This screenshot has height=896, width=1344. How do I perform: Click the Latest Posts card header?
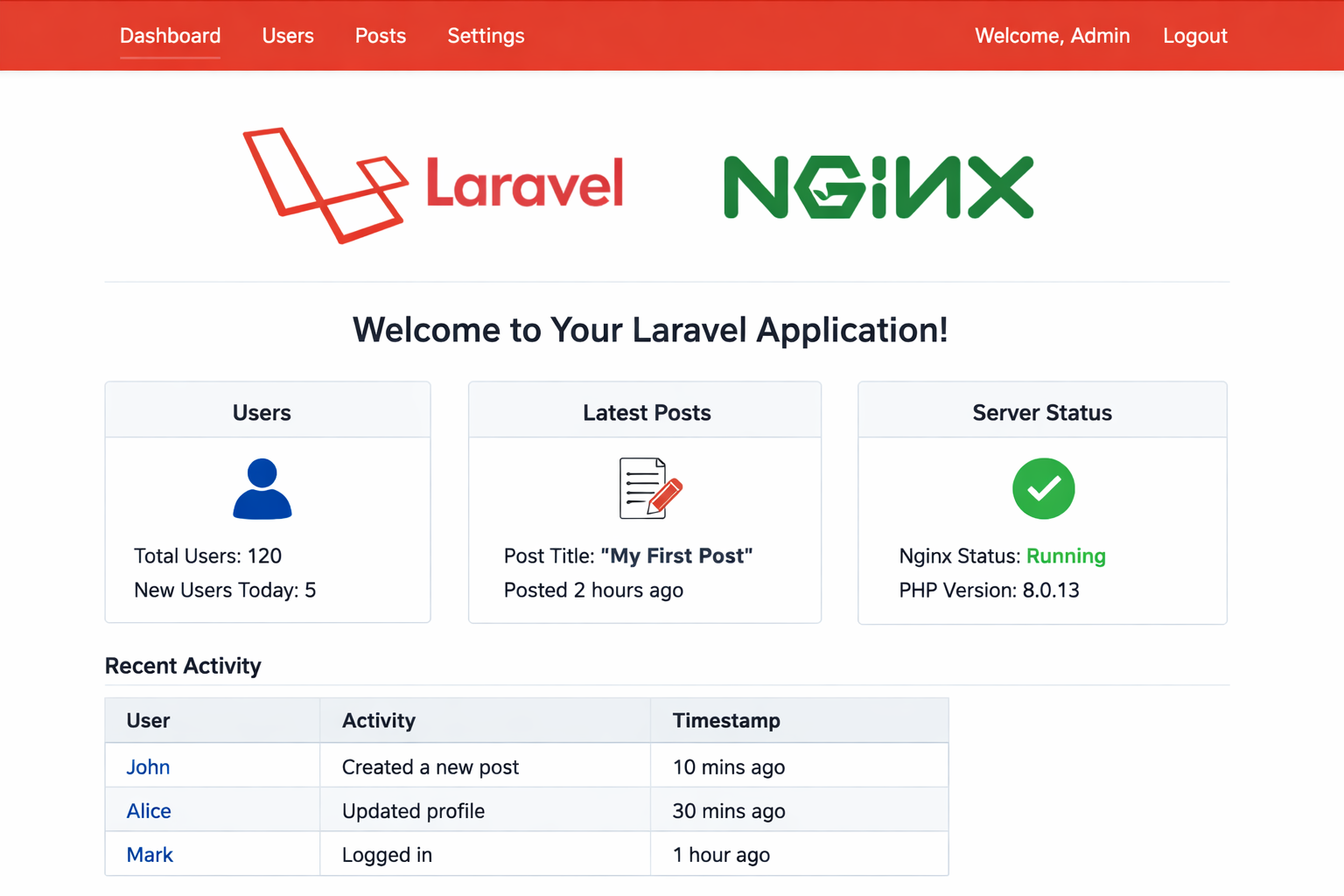point(647,412)
